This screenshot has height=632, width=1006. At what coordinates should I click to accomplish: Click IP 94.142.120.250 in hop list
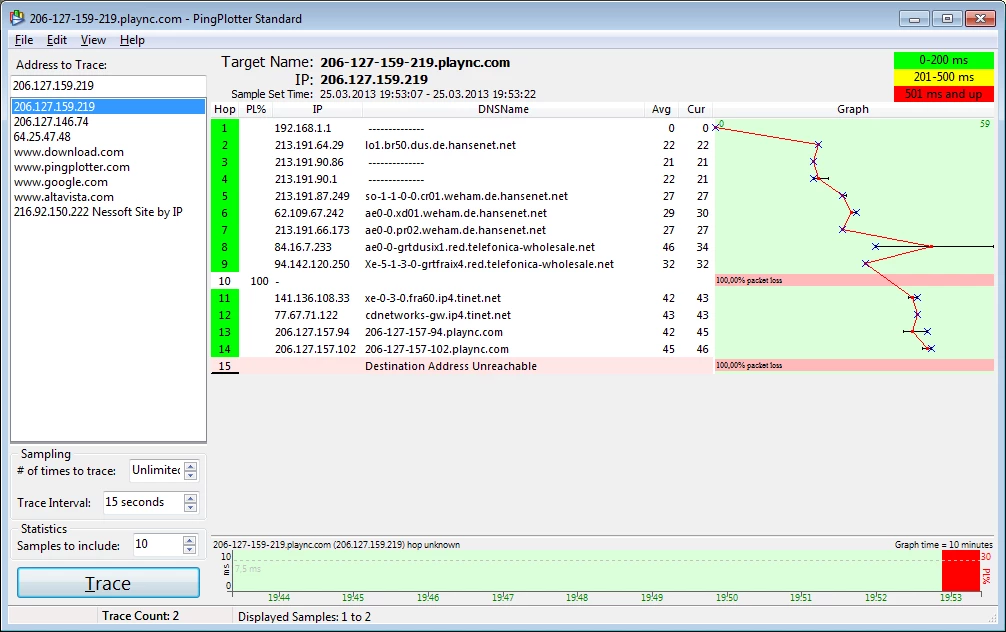tap(312, 264)
